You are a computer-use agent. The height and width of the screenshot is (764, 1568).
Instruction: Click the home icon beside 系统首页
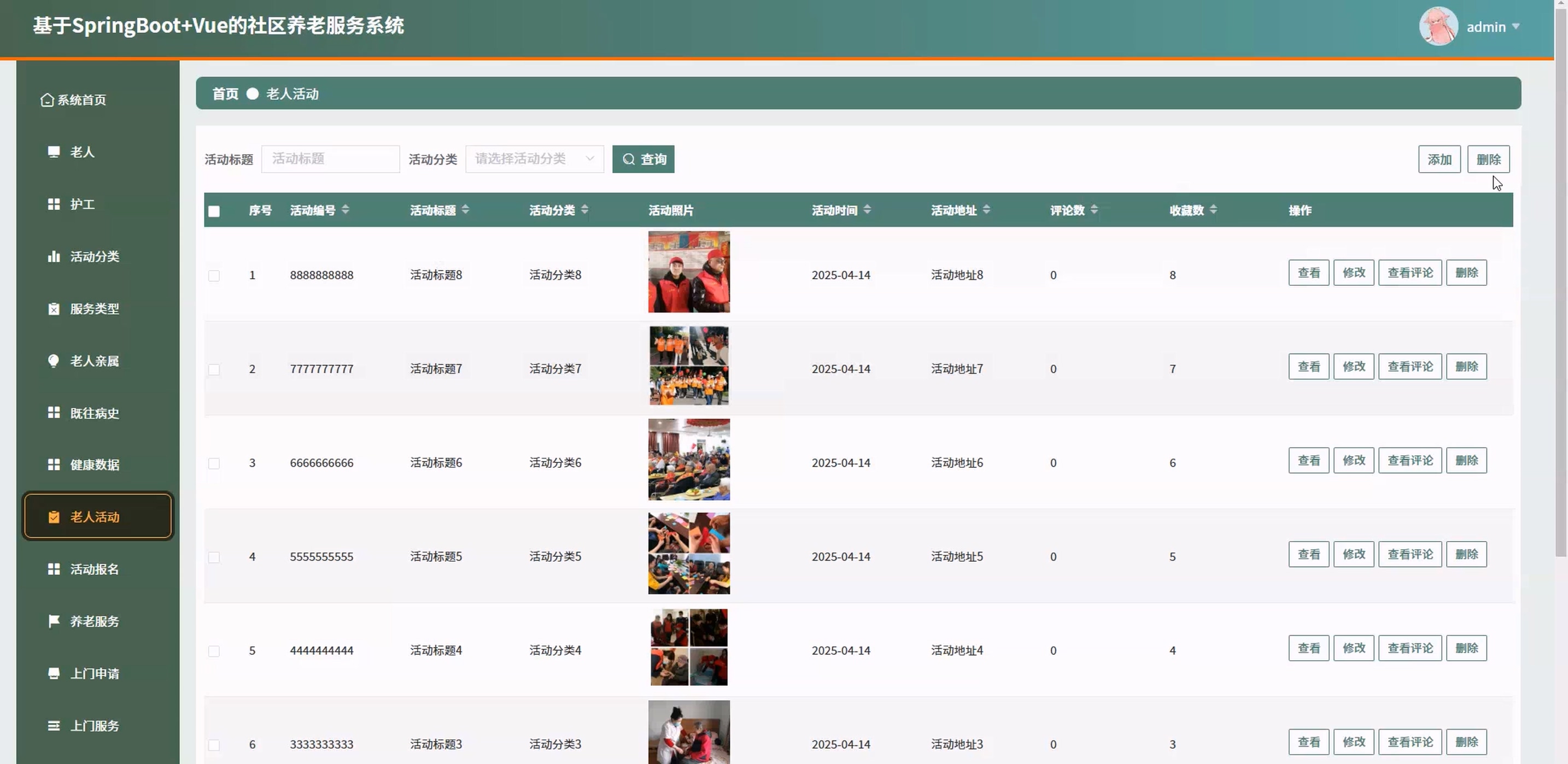click(47, 100)
